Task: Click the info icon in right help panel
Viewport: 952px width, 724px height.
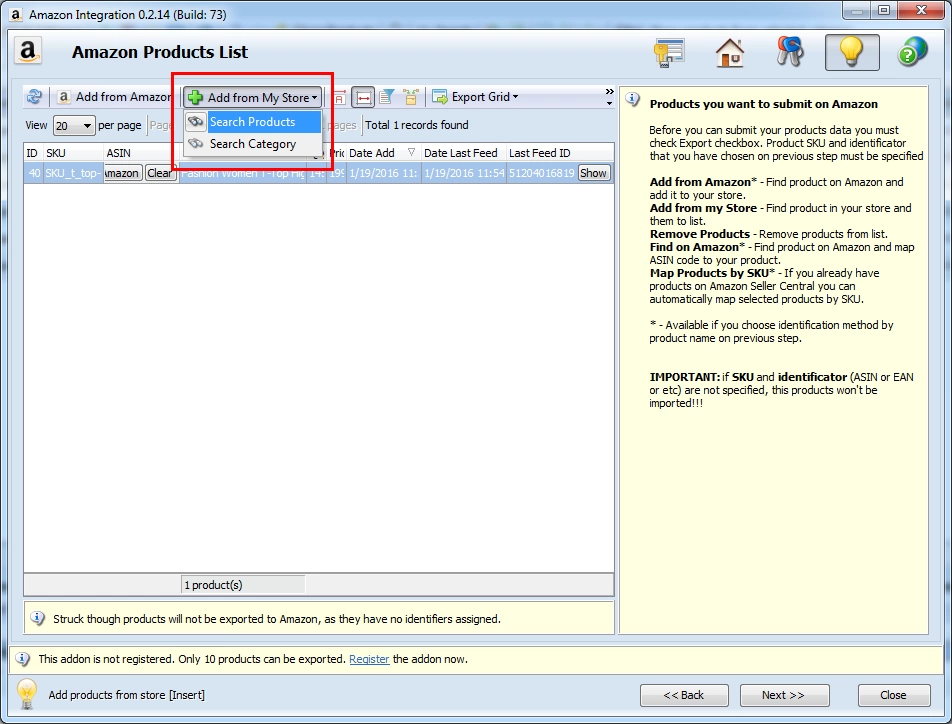Action: click(x=633, y=100)
